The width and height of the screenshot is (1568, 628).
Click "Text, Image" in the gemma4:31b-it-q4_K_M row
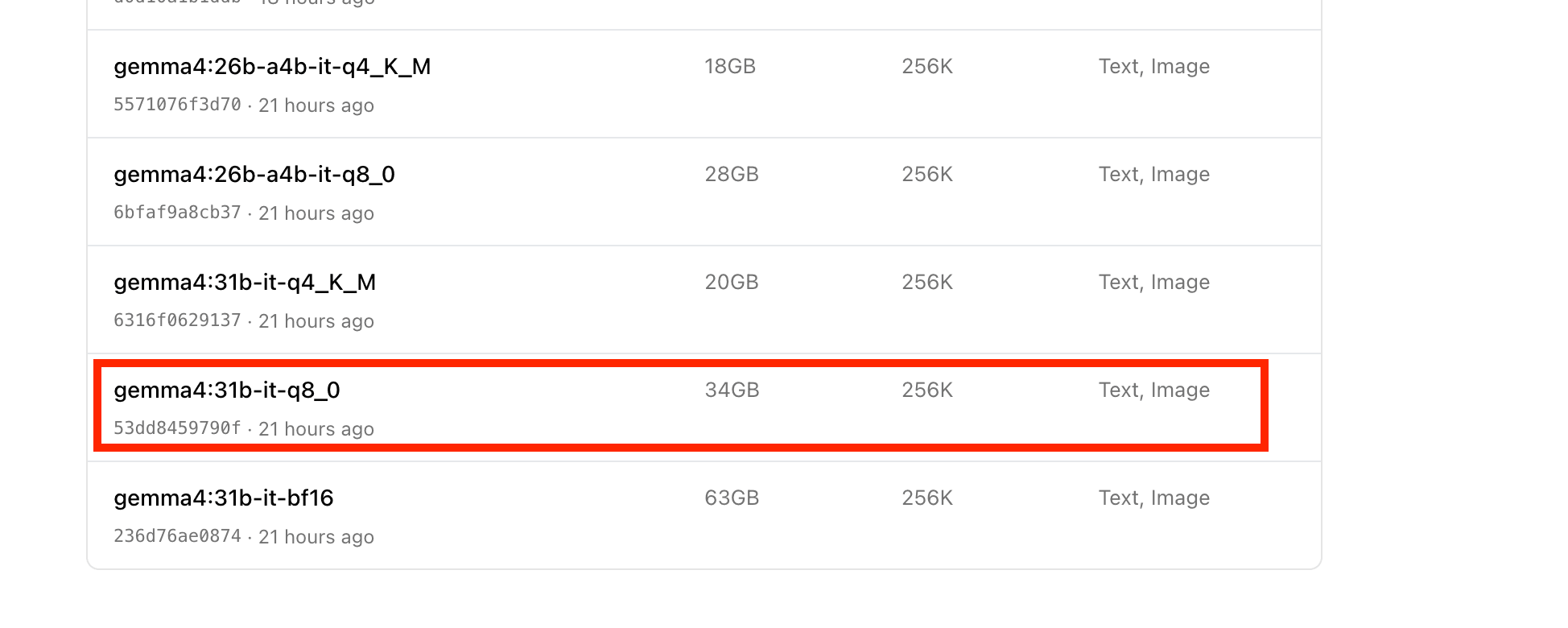tap(1153, 283)
